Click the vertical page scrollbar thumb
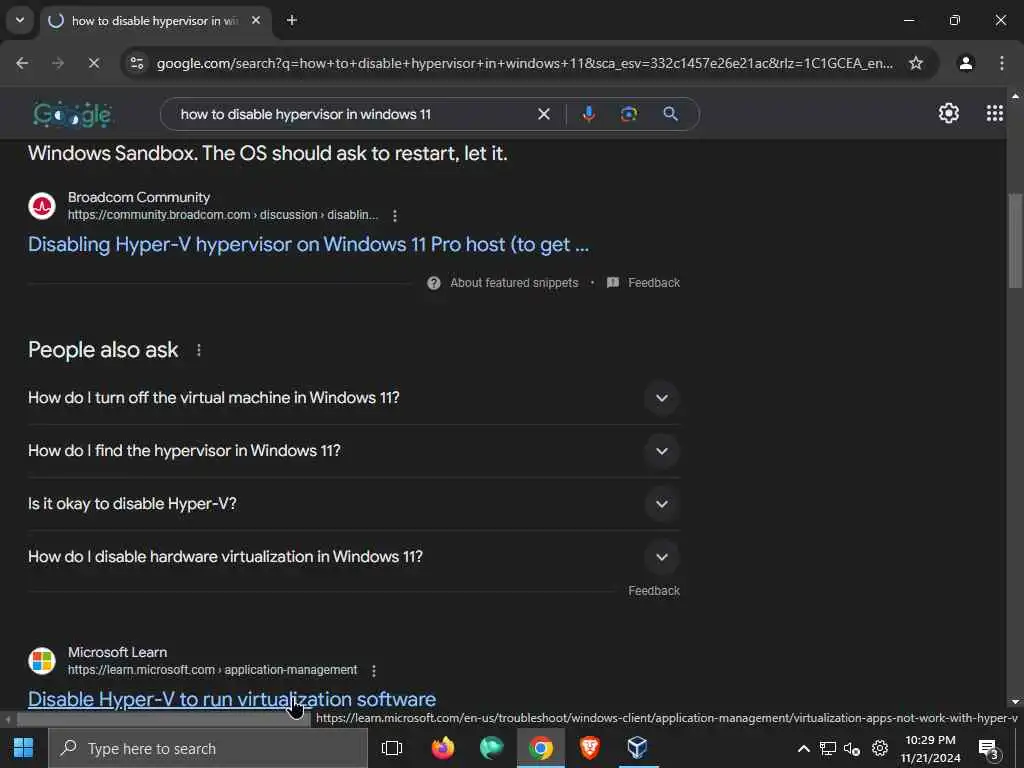The height and width of the screenshot is (768, 1024). tap(1015, 241)
